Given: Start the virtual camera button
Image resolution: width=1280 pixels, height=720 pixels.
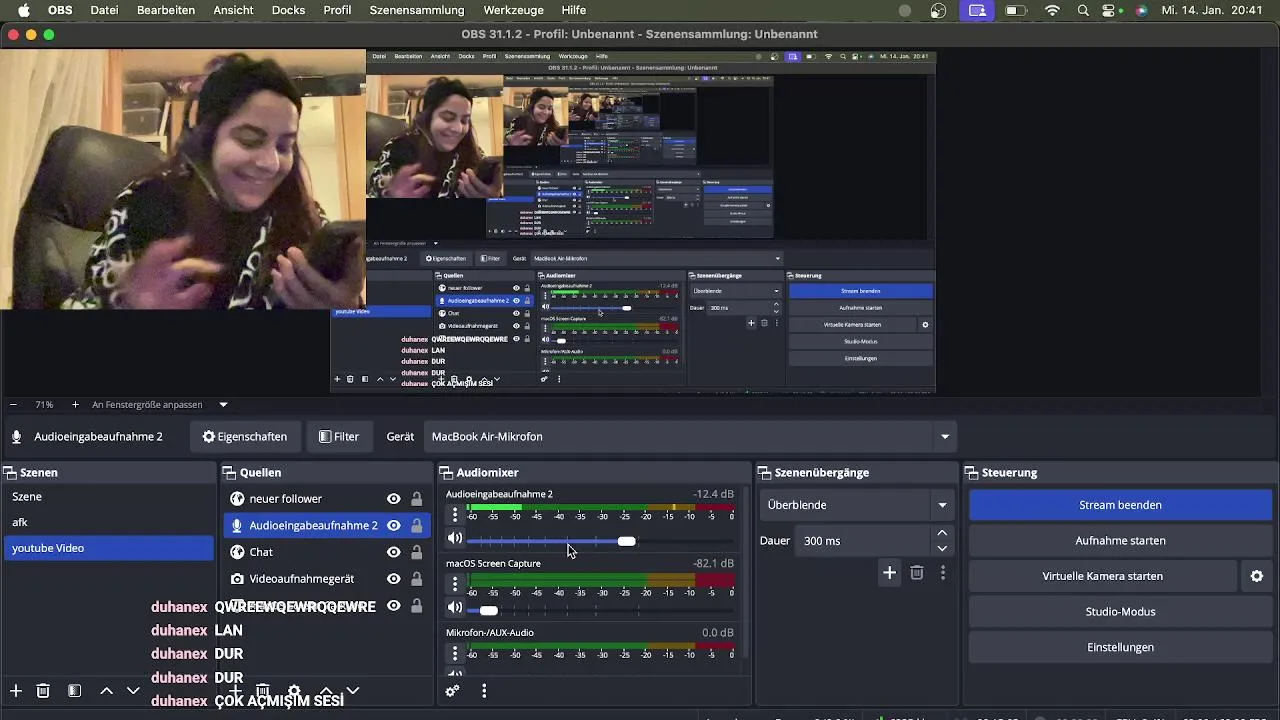Looking at the screenshot, I should pyautogui.click(x=1103, y=576).
